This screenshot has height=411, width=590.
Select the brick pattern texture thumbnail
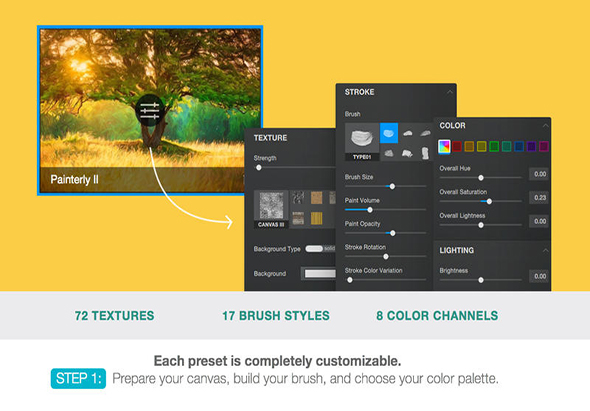click(298, 218)
